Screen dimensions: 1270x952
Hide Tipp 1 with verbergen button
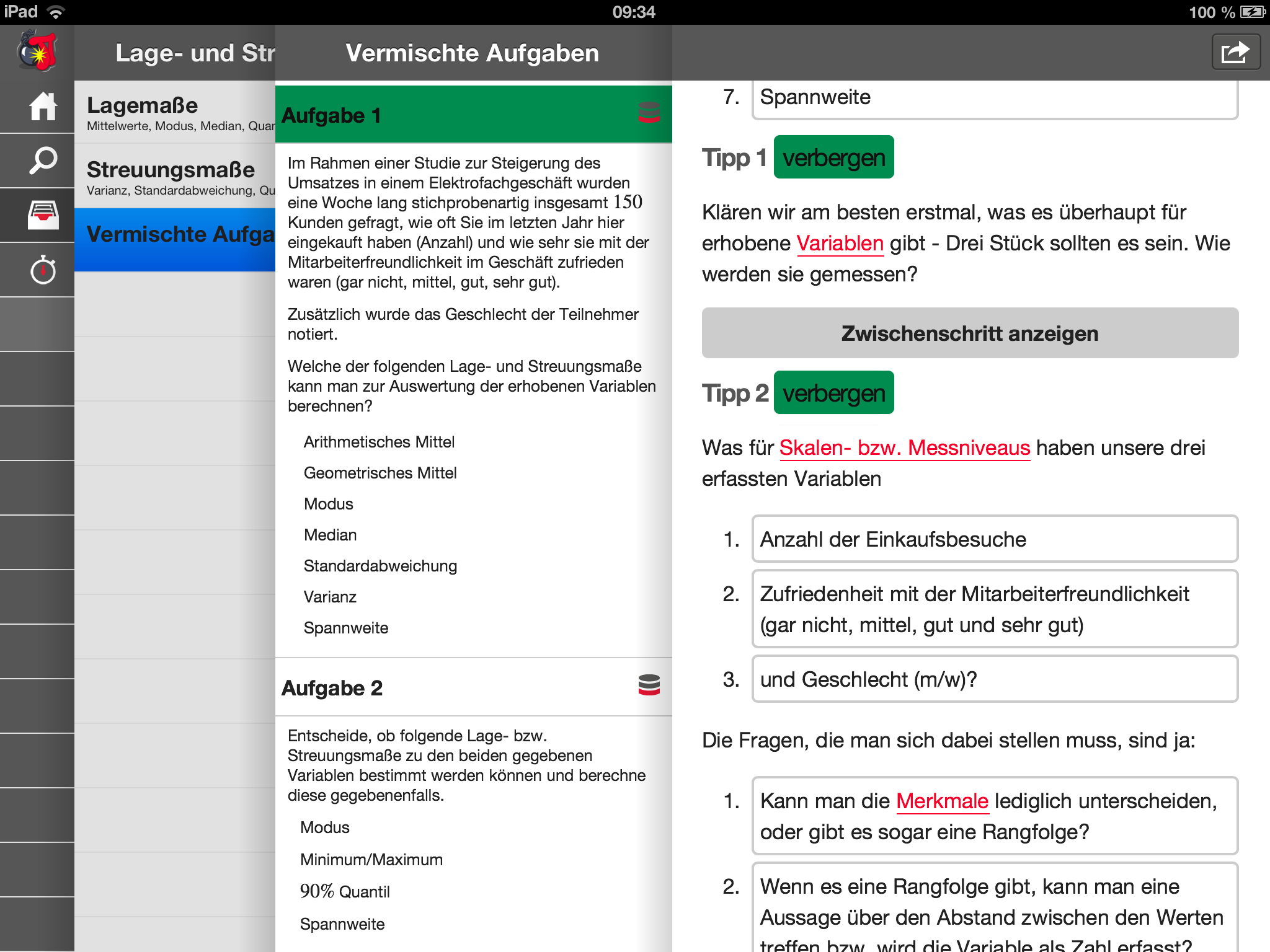point(833,157)
